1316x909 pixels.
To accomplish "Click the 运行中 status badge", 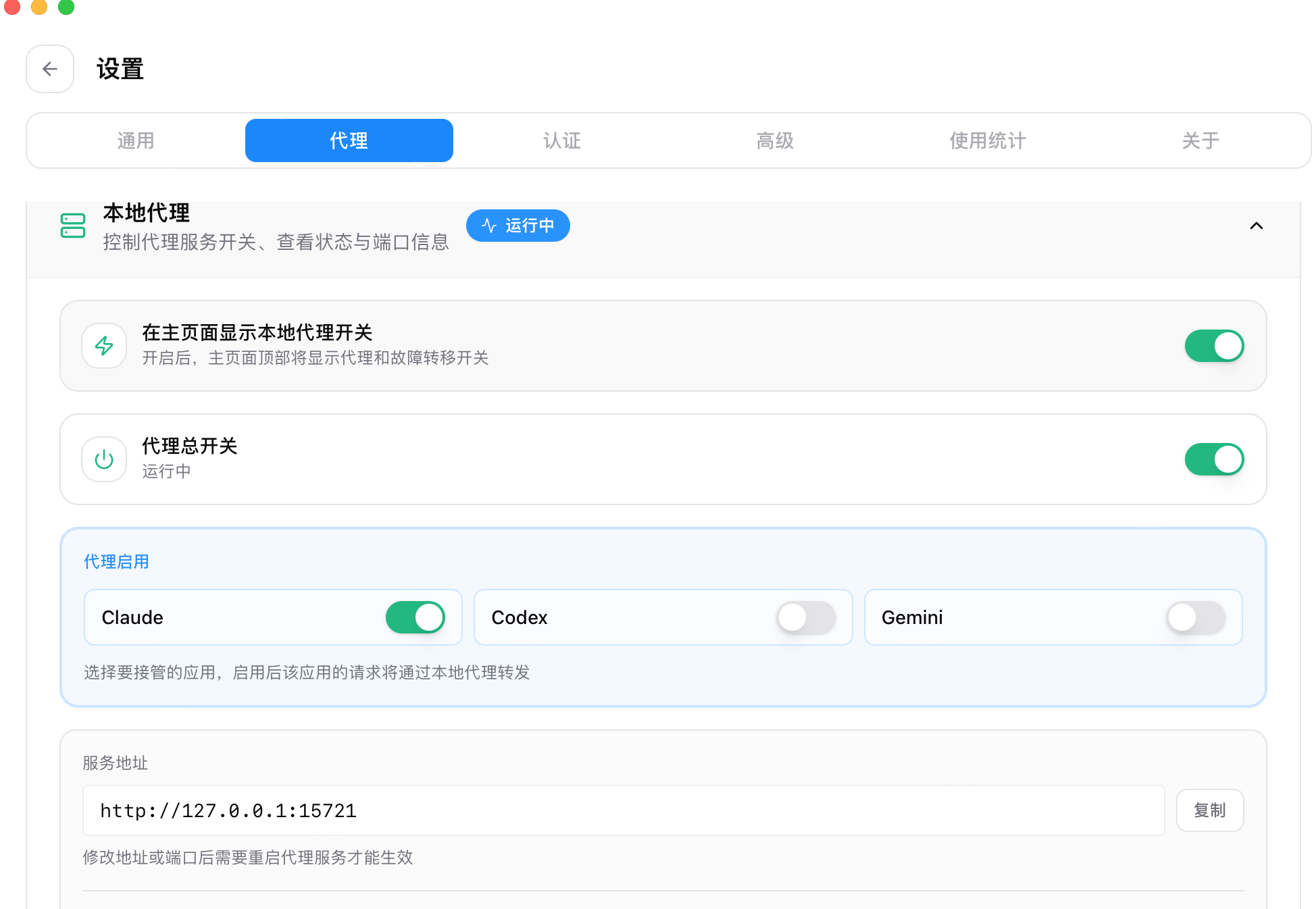I will pos(517,226).
